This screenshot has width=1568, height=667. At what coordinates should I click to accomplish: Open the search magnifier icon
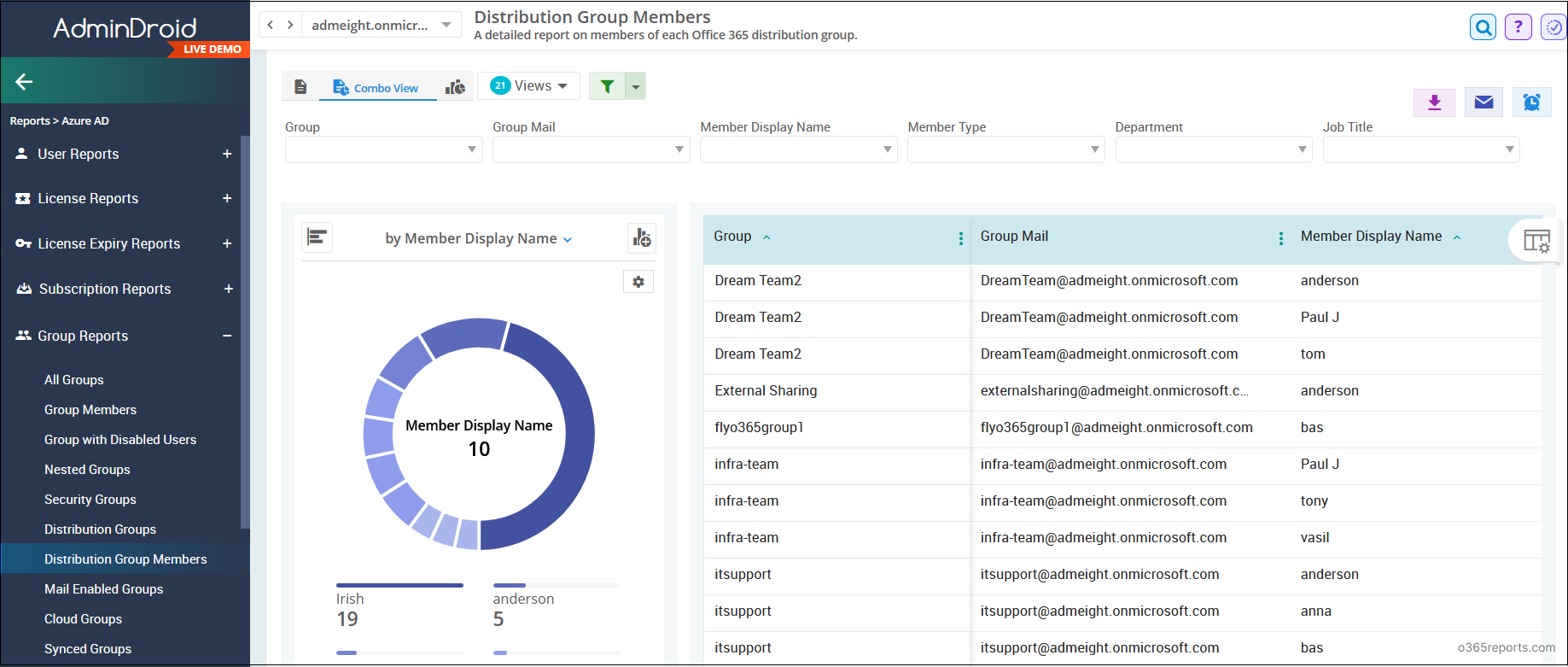pos(1483,27)
